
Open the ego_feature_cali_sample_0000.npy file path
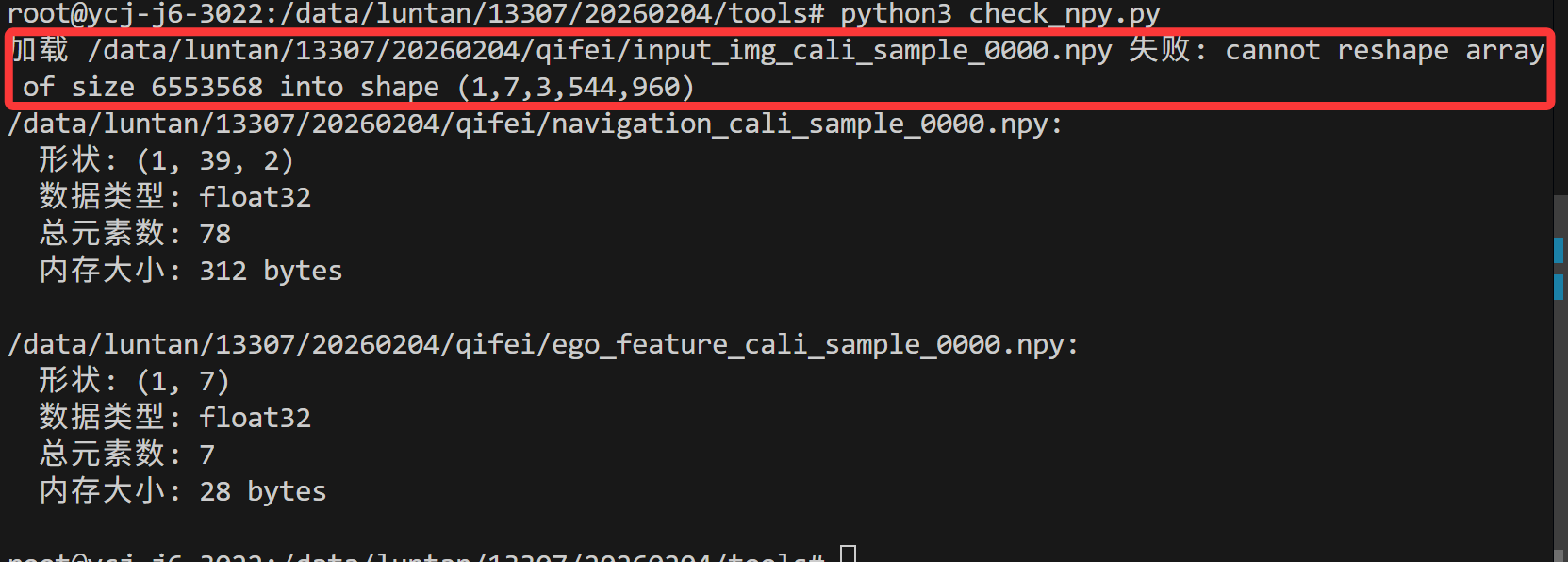pos(542,344)
